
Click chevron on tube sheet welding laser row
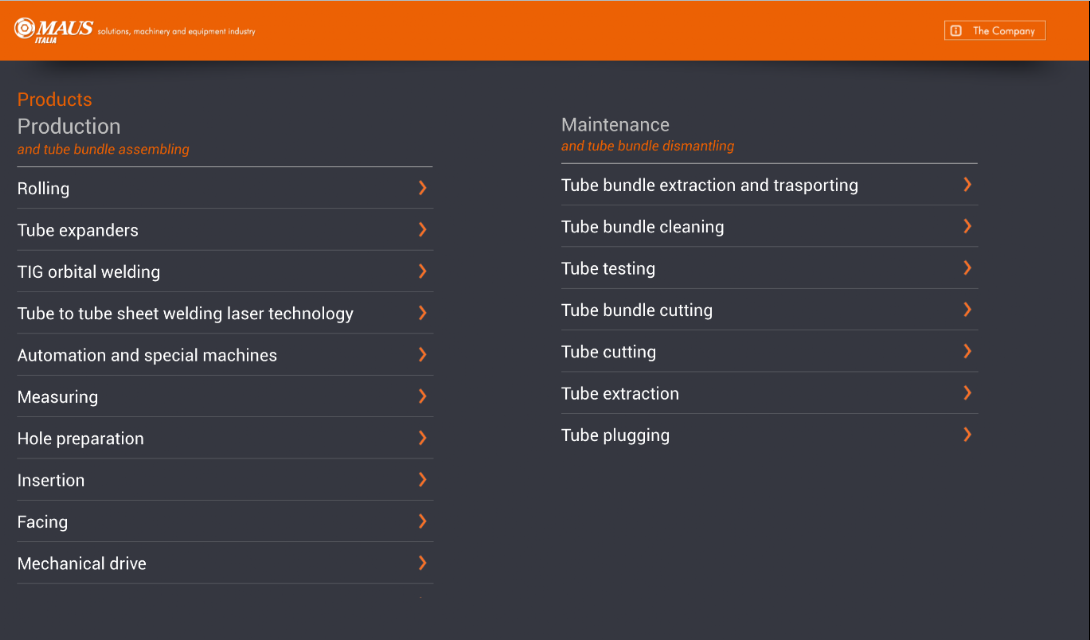[423, 313]
